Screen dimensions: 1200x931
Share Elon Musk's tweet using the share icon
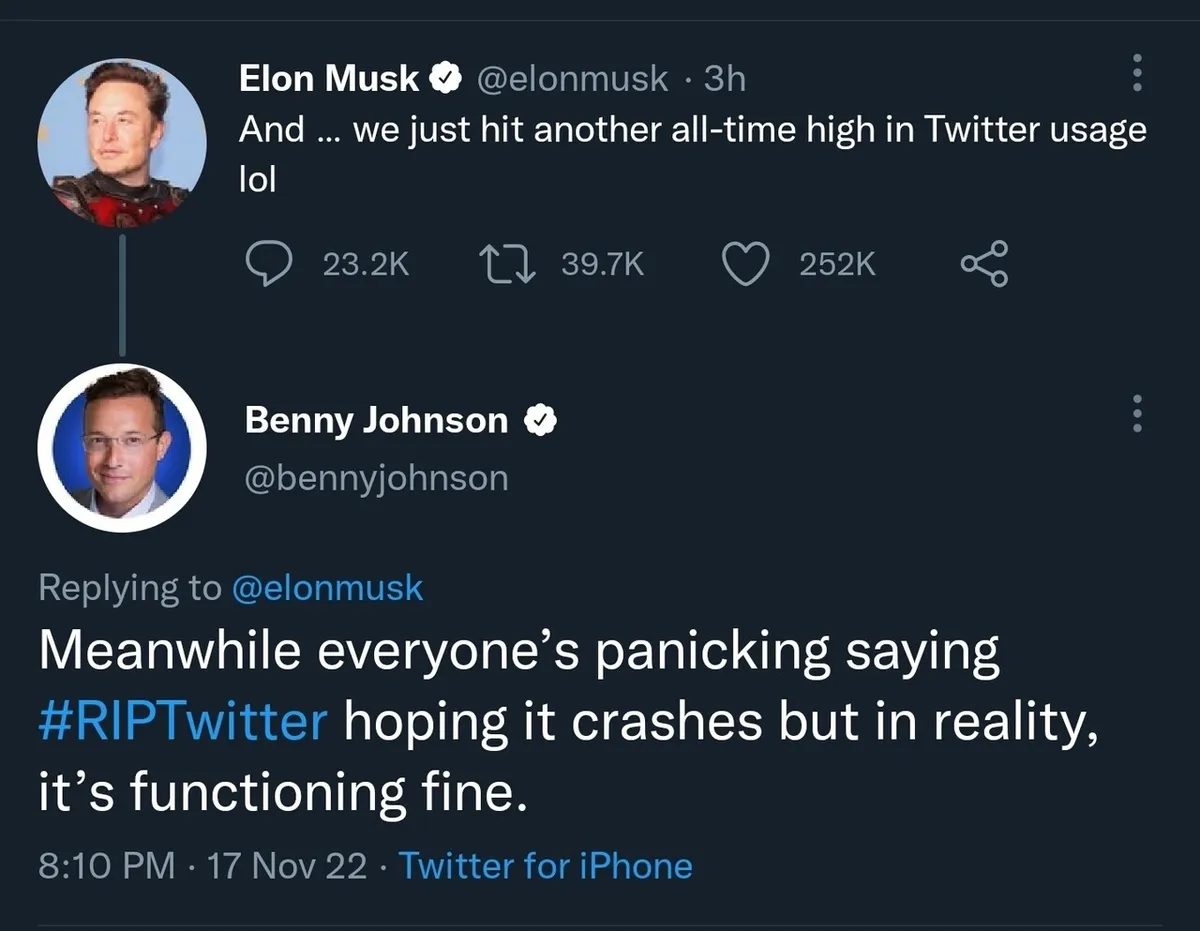[x=984, y=263]
